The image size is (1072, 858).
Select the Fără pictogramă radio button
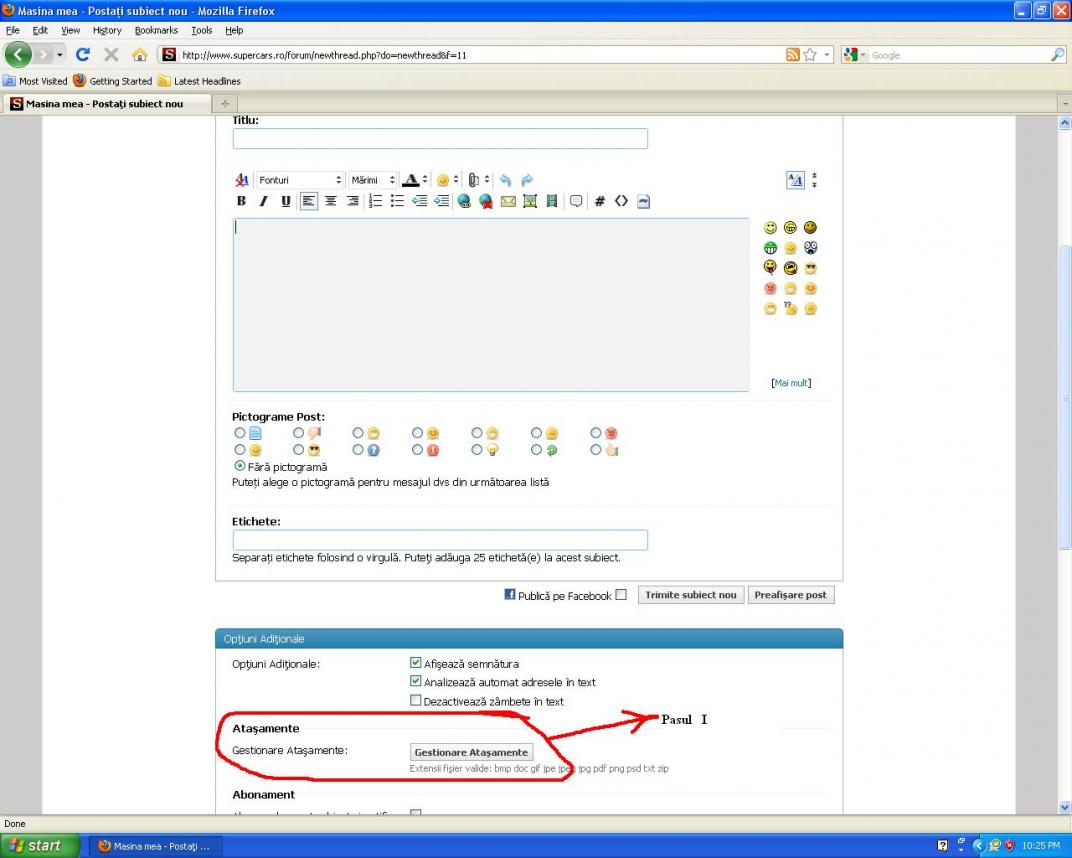pyautogui.click(x=240, y=466)
